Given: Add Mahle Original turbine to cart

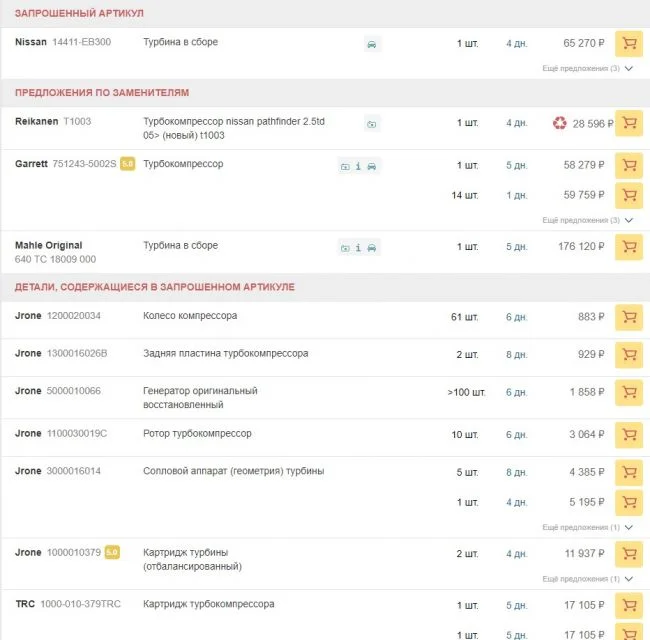Looking at the screenshot, I should (x=628, y=247).
